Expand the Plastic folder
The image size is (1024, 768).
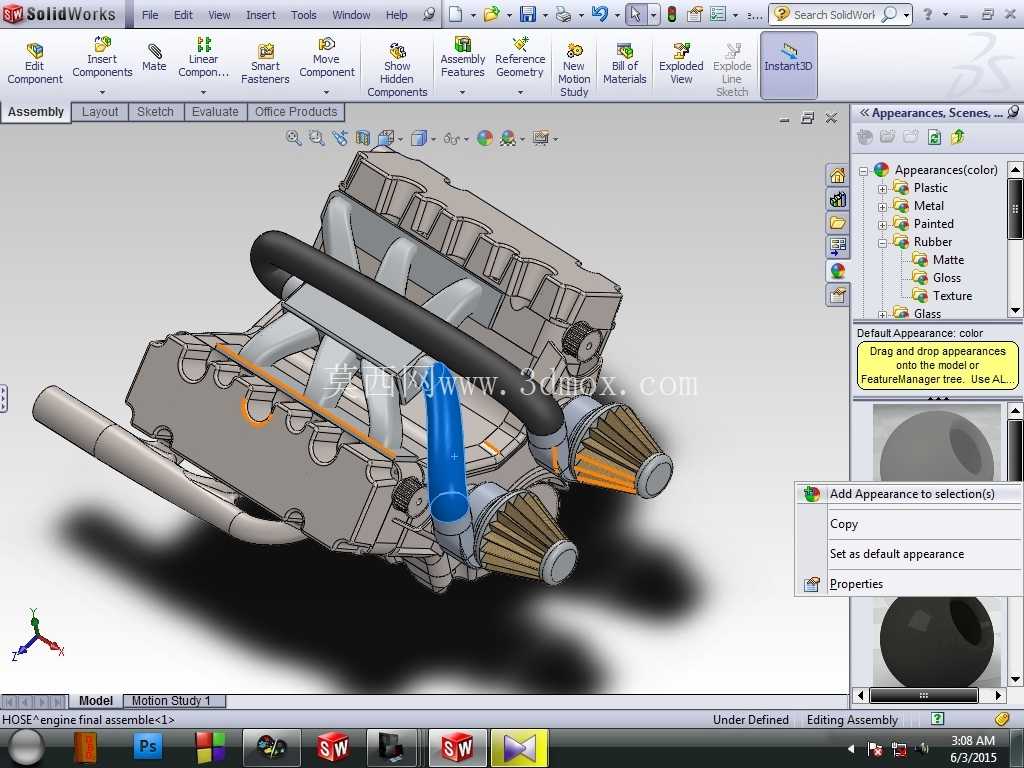tap(882, 189)
